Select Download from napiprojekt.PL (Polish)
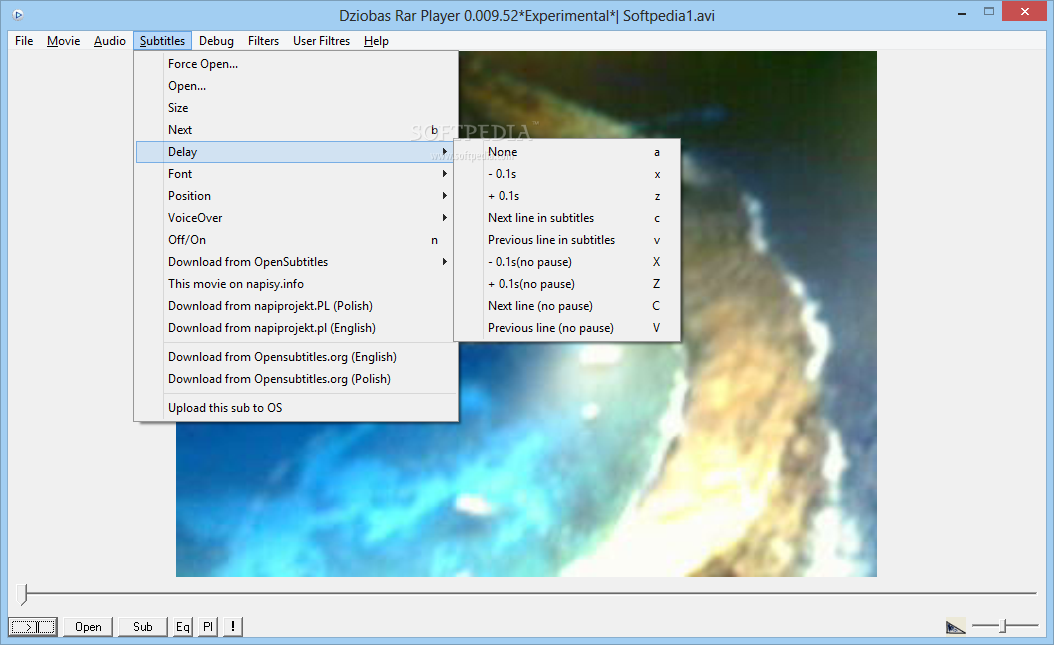 [296, 306]
